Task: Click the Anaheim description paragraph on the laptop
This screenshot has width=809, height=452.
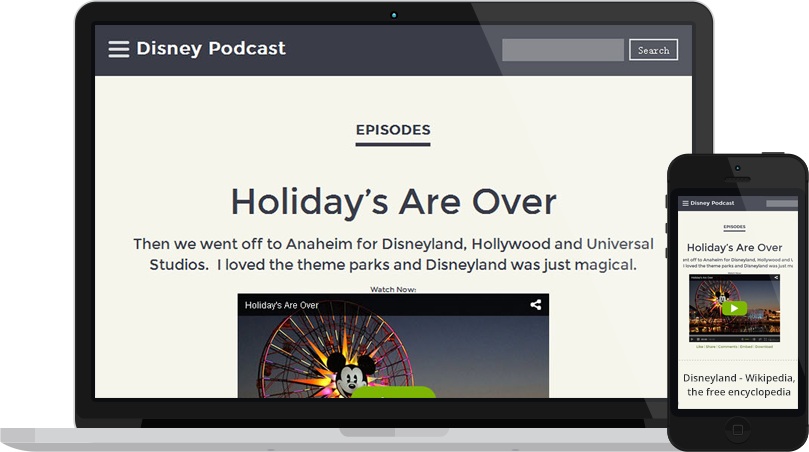Action: (x=393, y=254)
